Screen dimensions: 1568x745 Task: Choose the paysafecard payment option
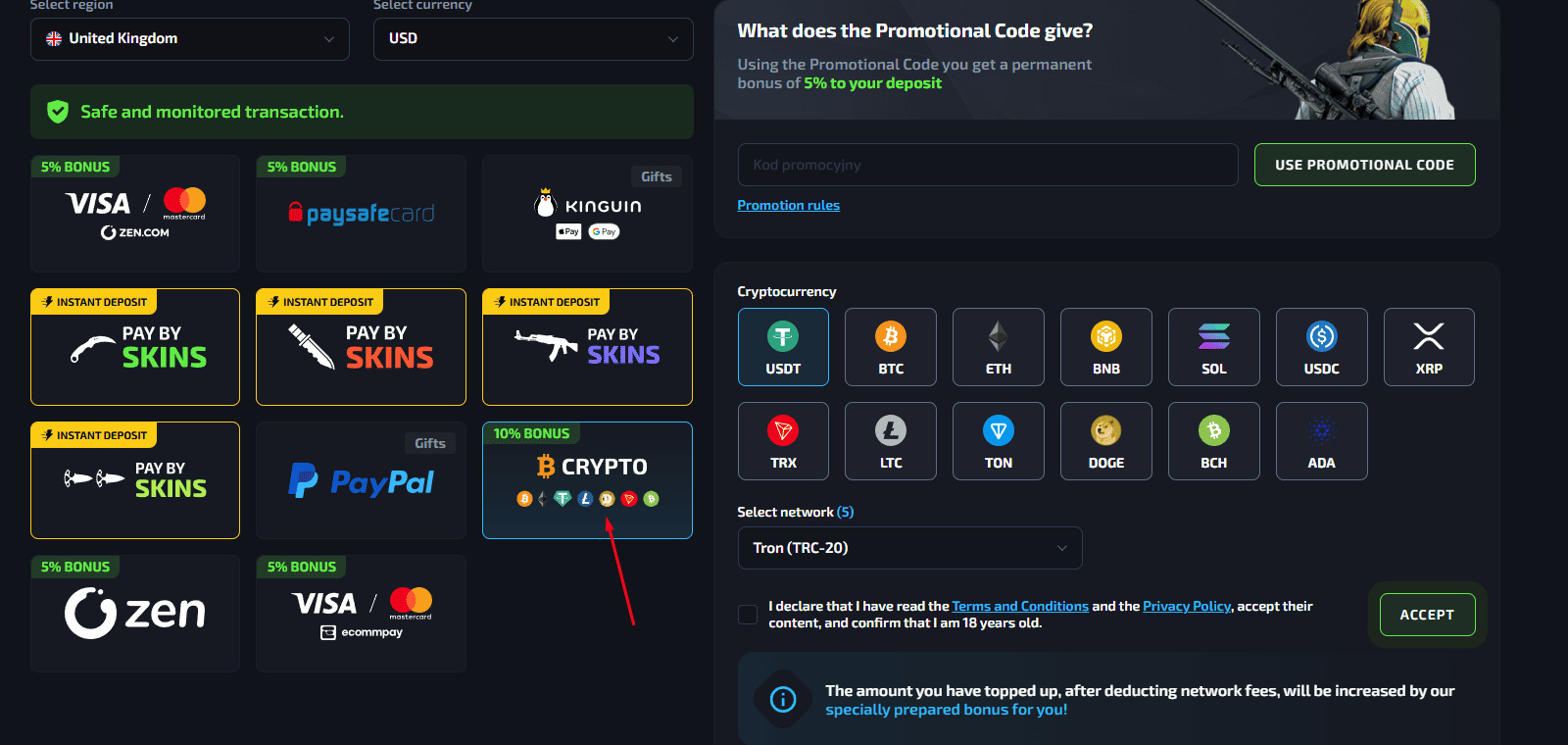(361, 214)
